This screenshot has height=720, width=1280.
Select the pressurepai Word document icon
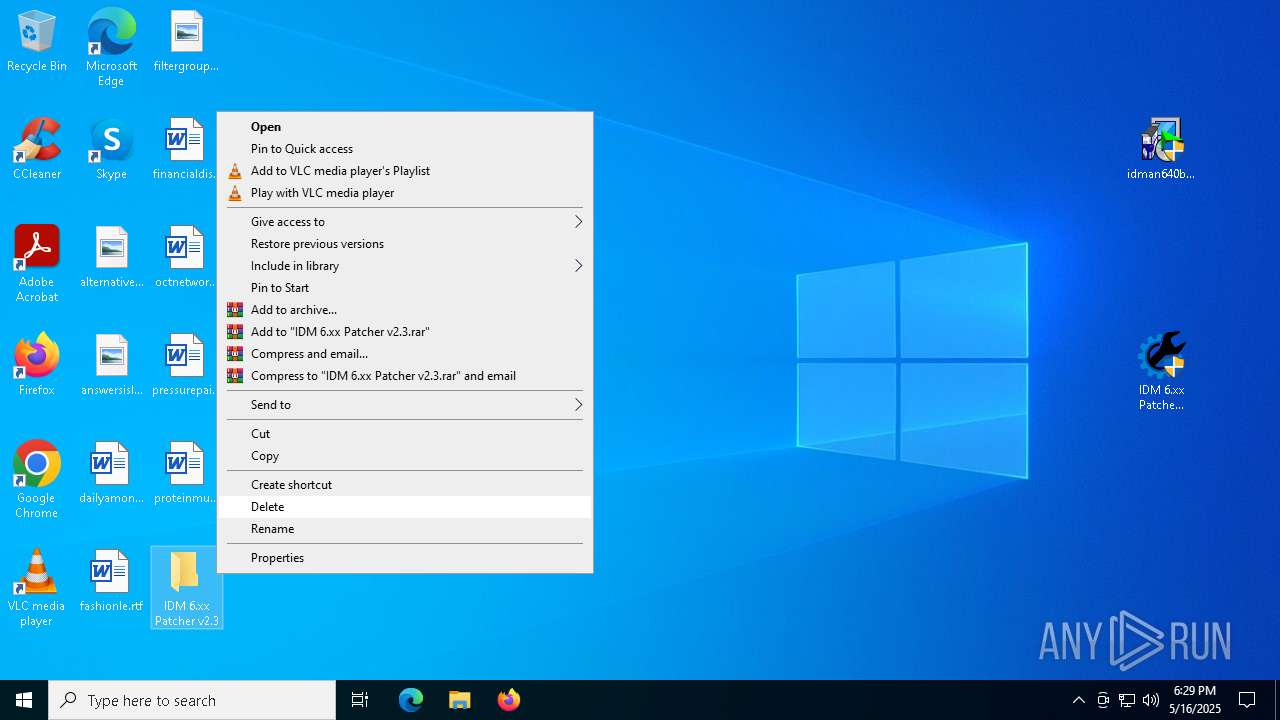pos(184,366)
